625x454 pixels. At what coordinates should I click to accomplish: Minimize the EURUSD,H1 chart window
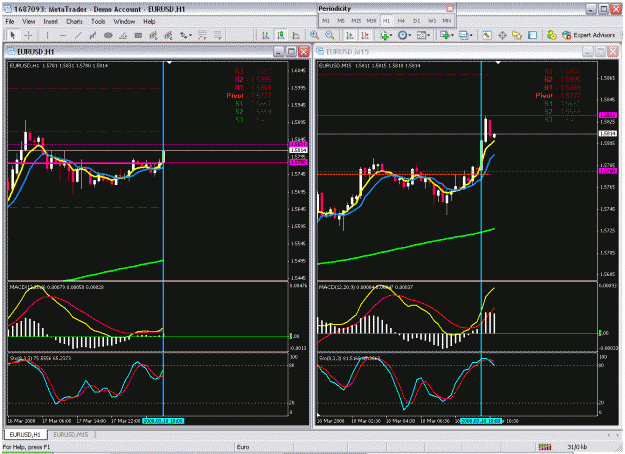point(279,51)
